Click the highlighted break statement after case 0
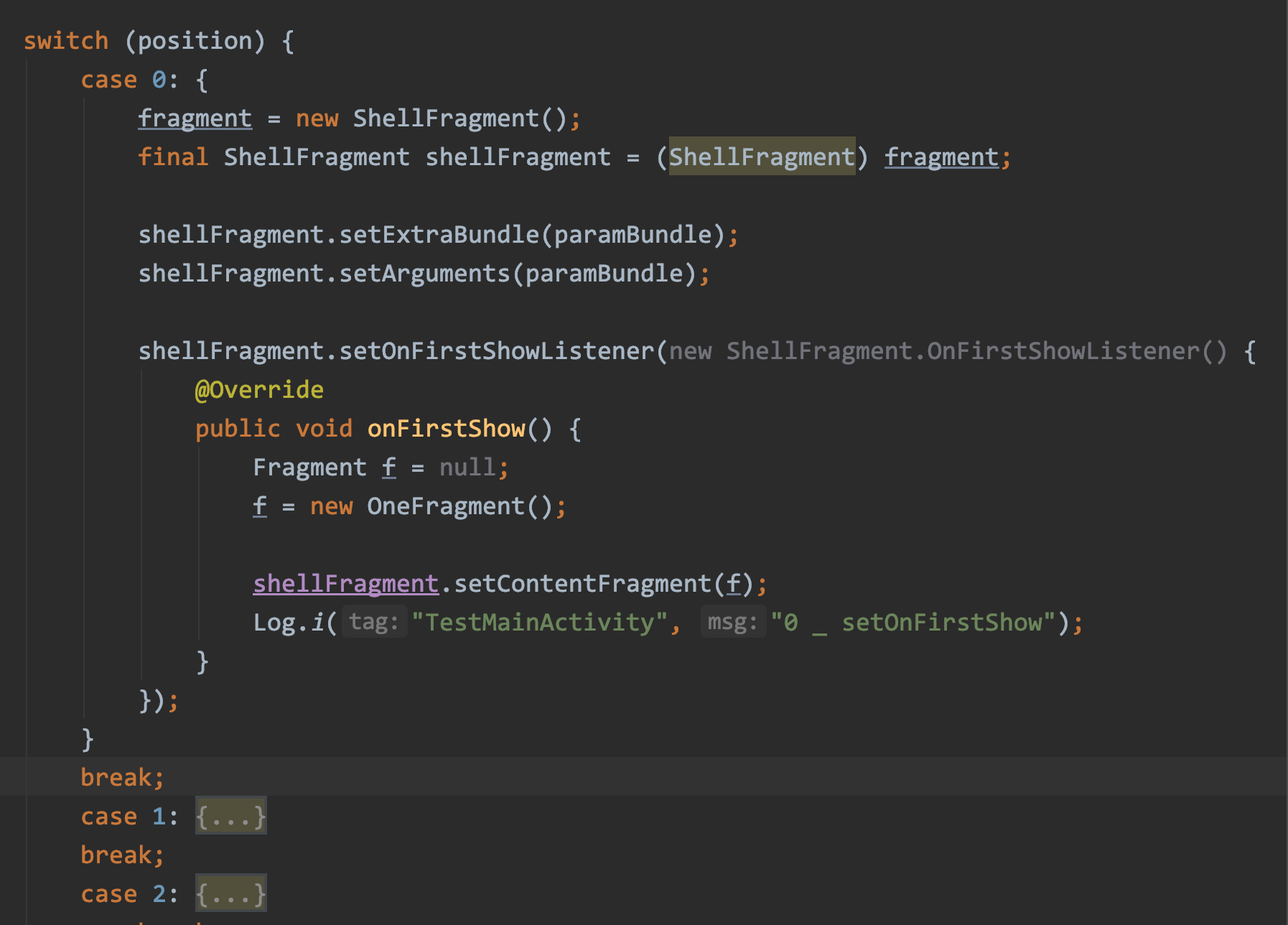This screenshot has height=925, width=1288. pyautogui.click(x=122, y=778)
